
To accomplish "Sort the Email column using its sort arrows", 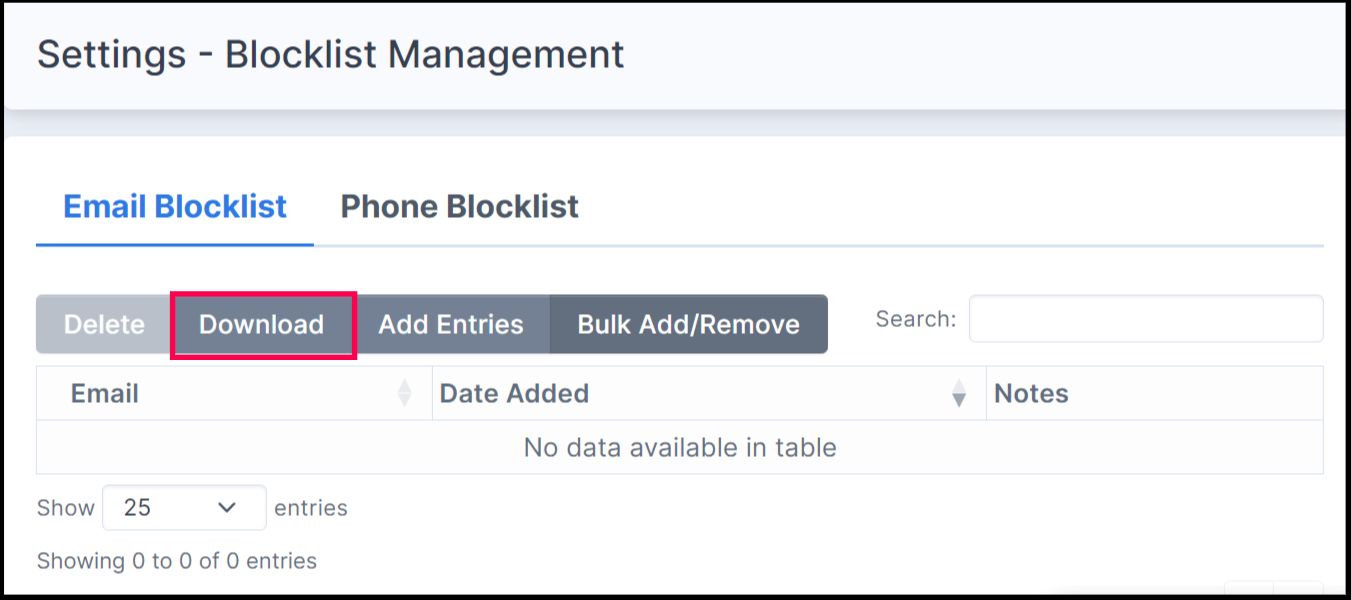I will (x=404, y=393).
